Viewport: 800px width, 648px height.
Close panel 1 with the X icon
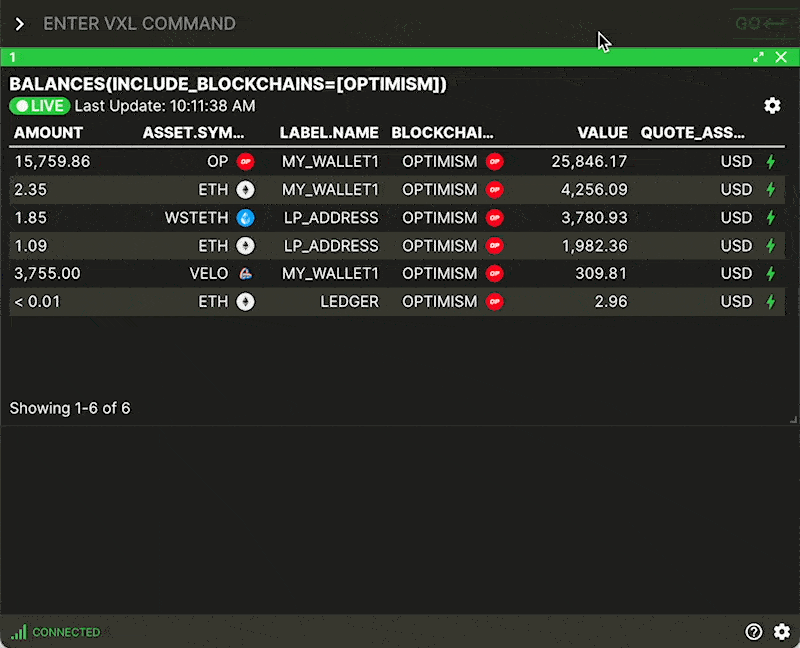(781, 57)
